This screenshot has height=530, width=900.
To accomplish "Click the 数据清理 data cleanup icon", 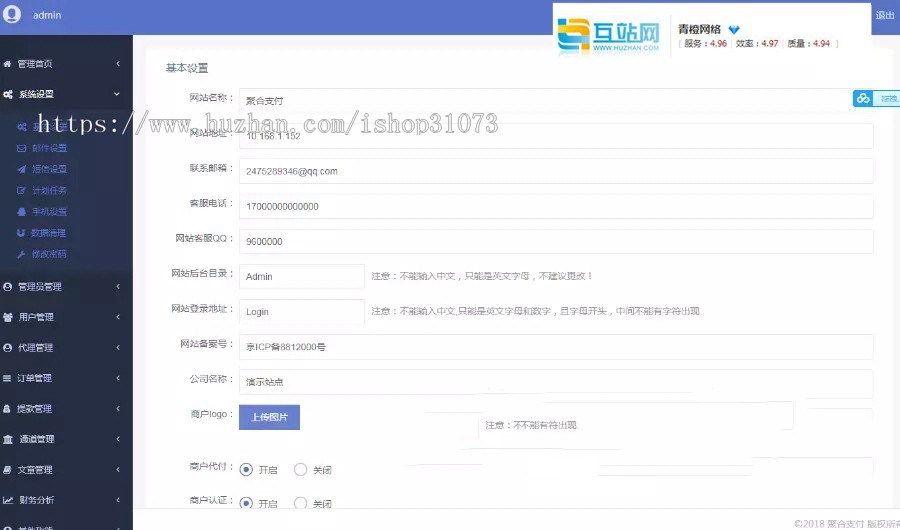I will click(x=22, y=232).
